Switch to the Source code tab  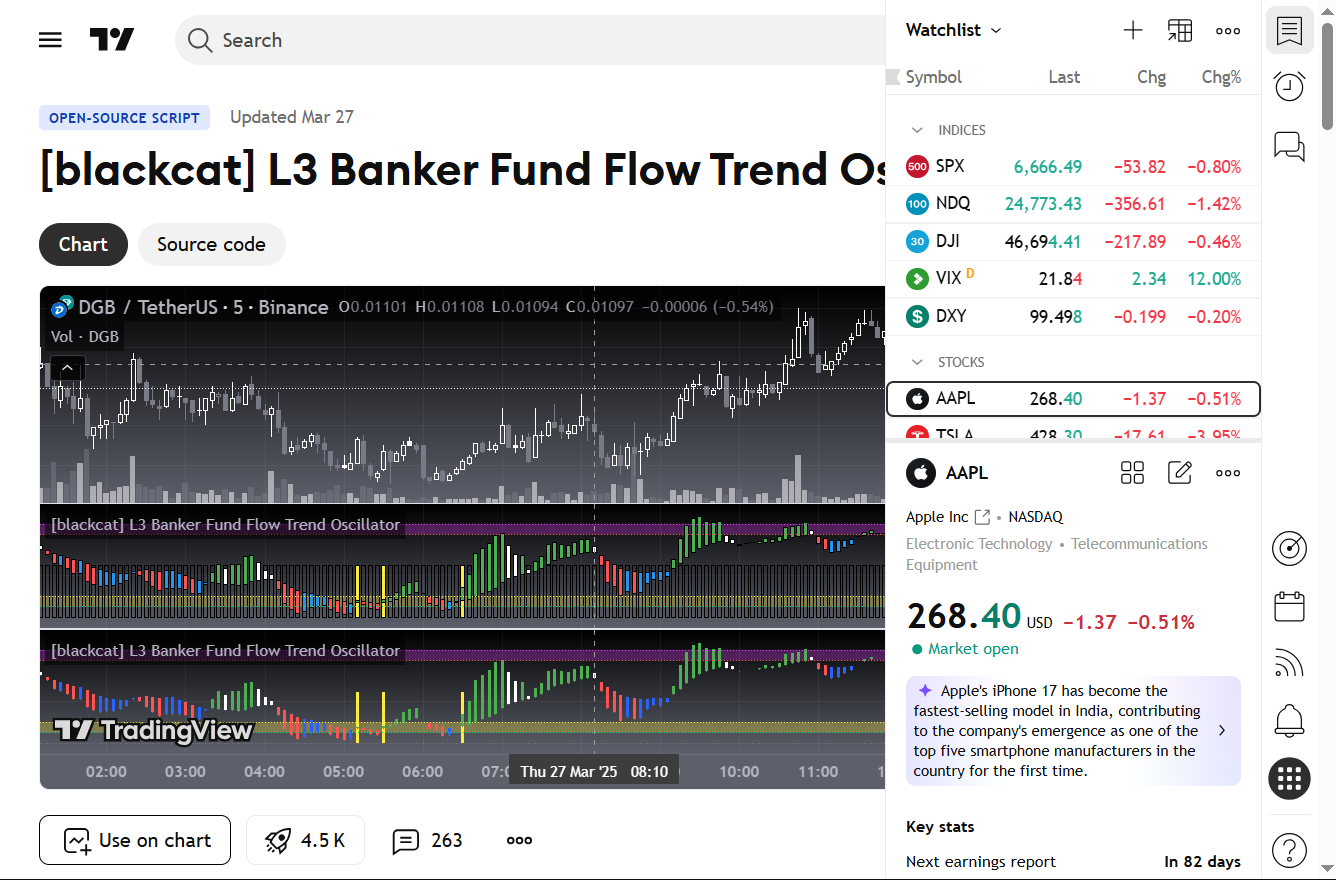[x=211, y=244]
